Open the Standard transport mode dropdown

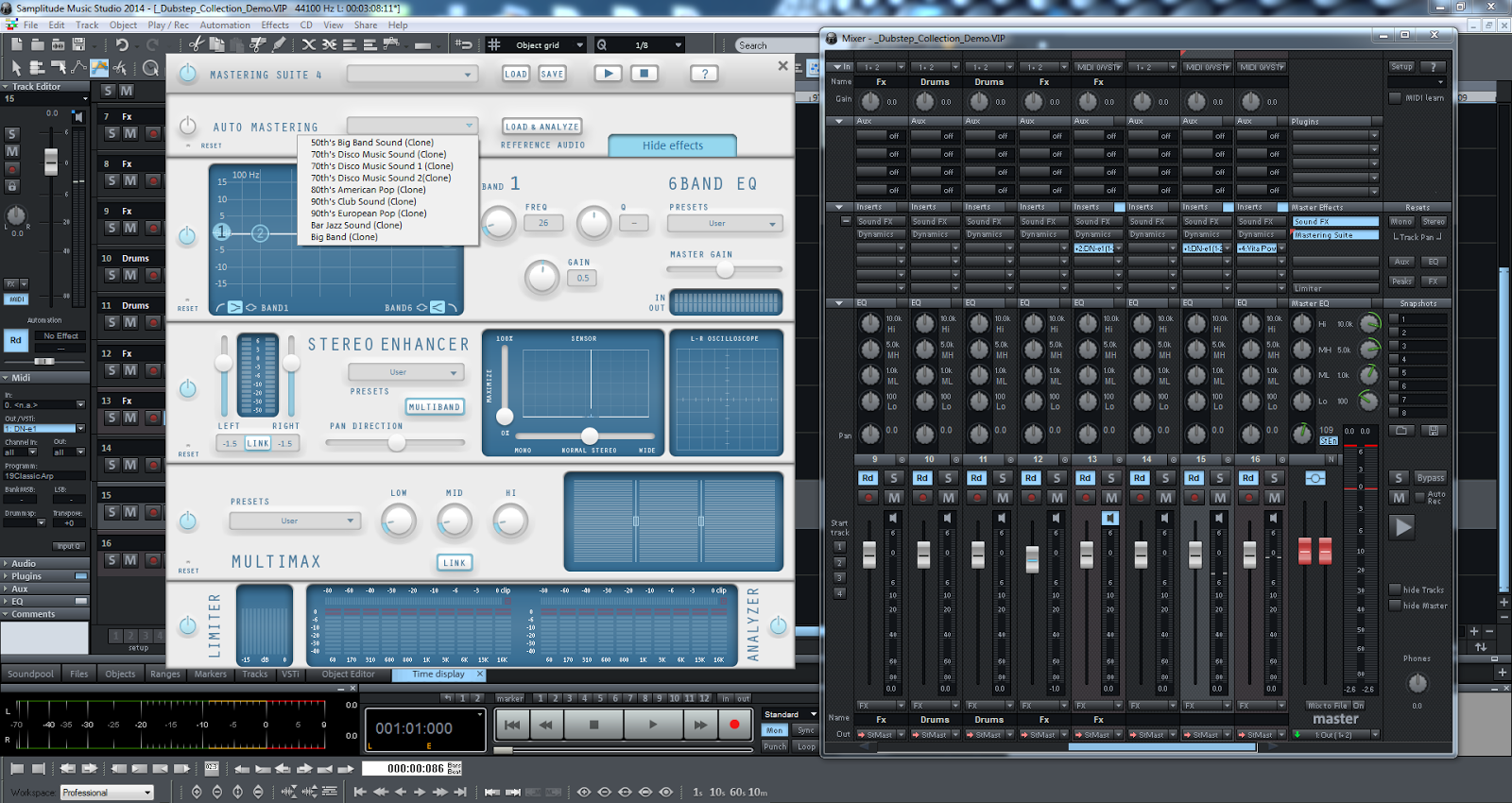pos(790,714)
